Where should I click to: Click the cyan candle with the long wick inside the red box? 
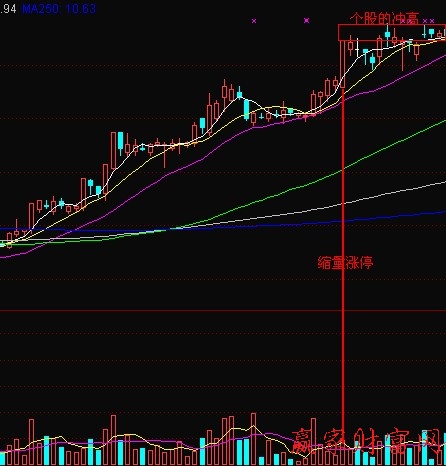click(387, 34)
